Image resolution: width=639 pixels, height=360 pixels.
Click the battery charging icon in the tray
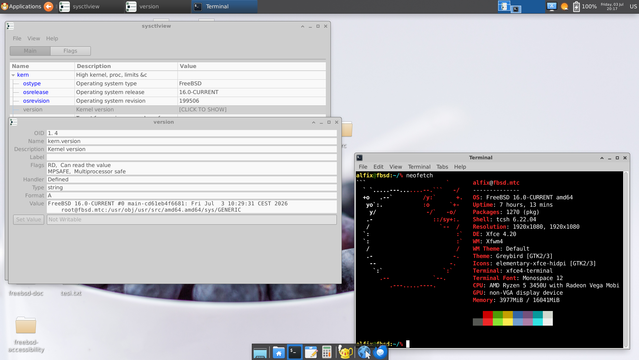pos(576,7)
